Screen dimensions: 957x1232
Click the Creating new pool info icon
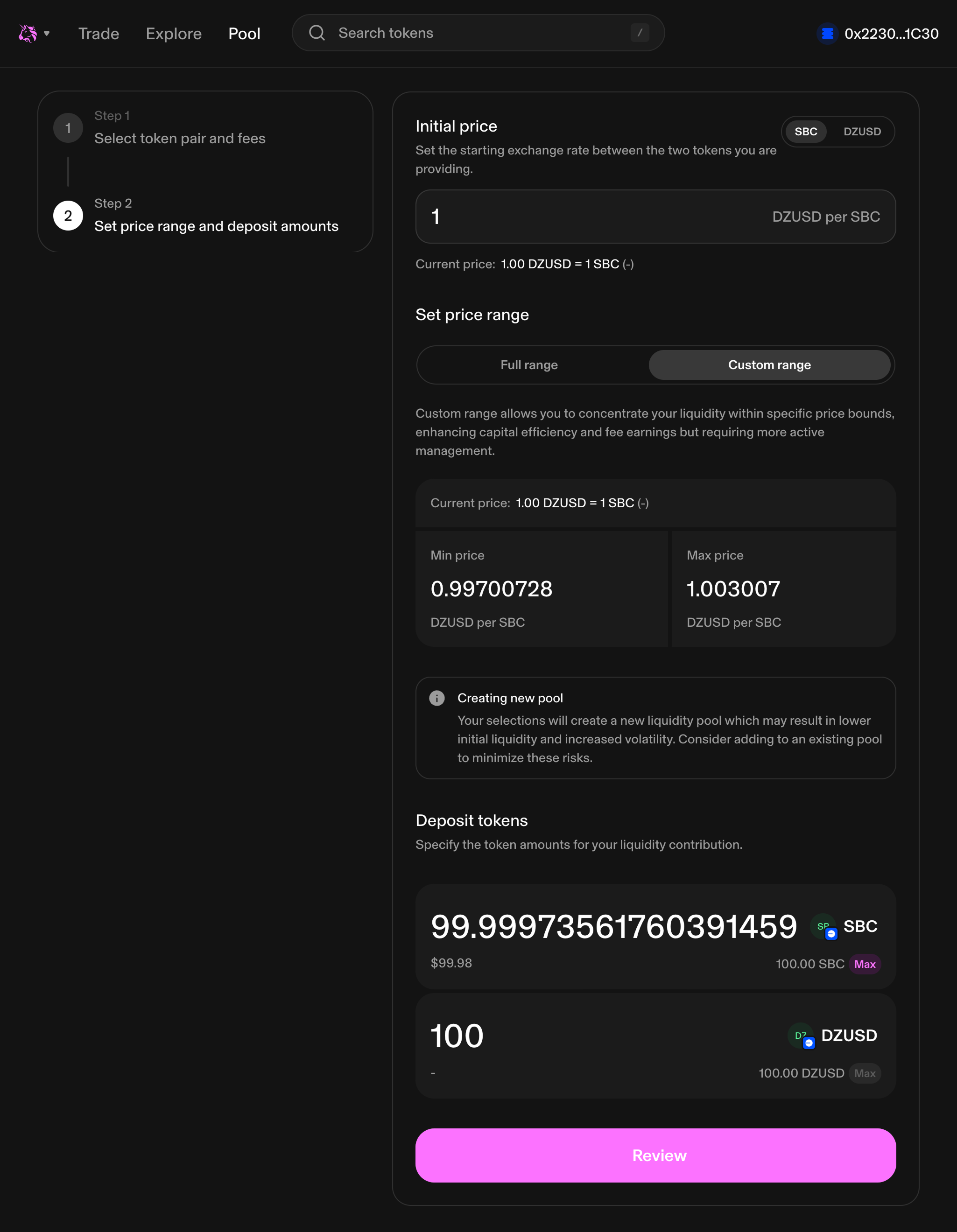(437, 698)
